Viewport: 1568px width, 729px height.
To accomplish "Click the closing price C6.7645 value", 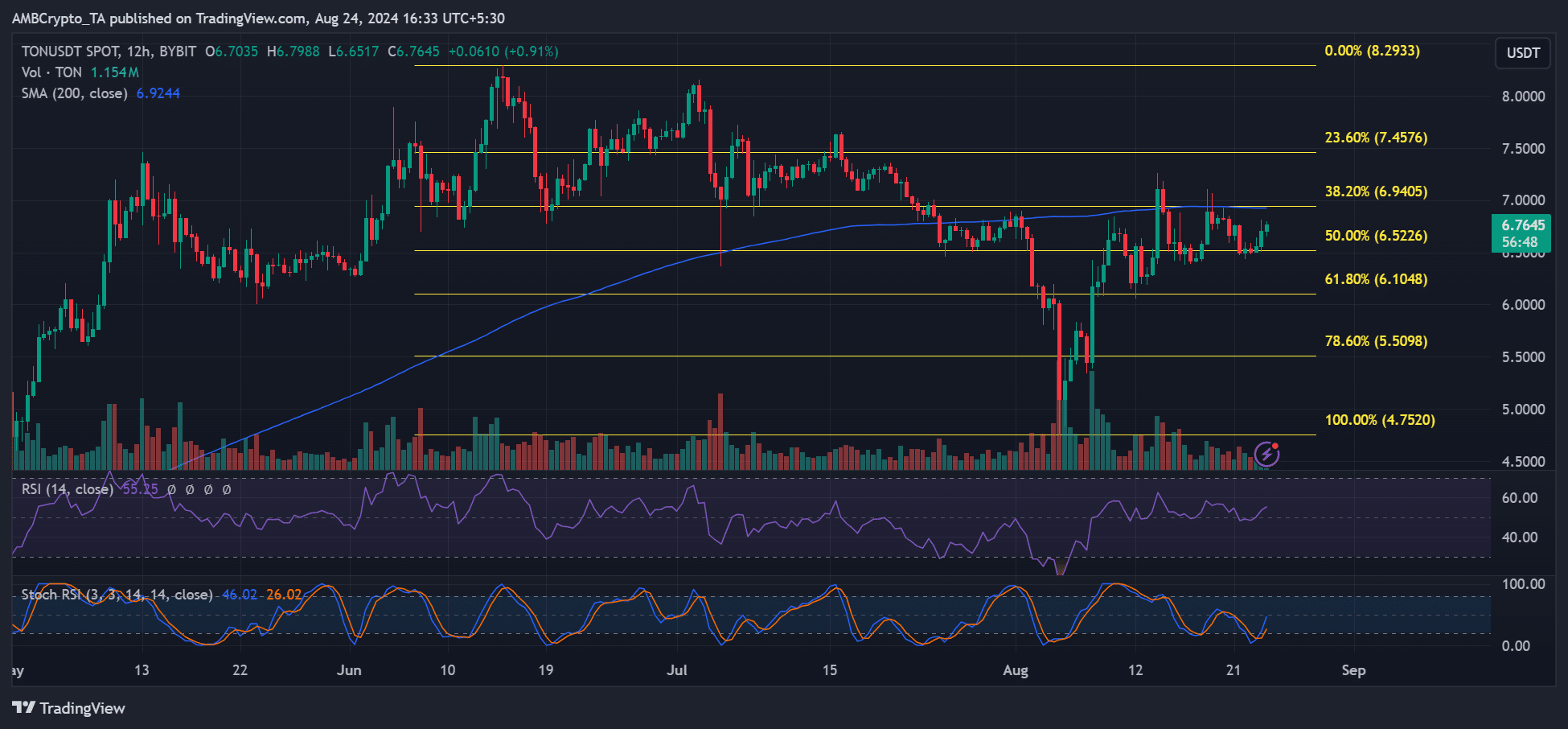I will pyautogui.click(x=413, y=51).
